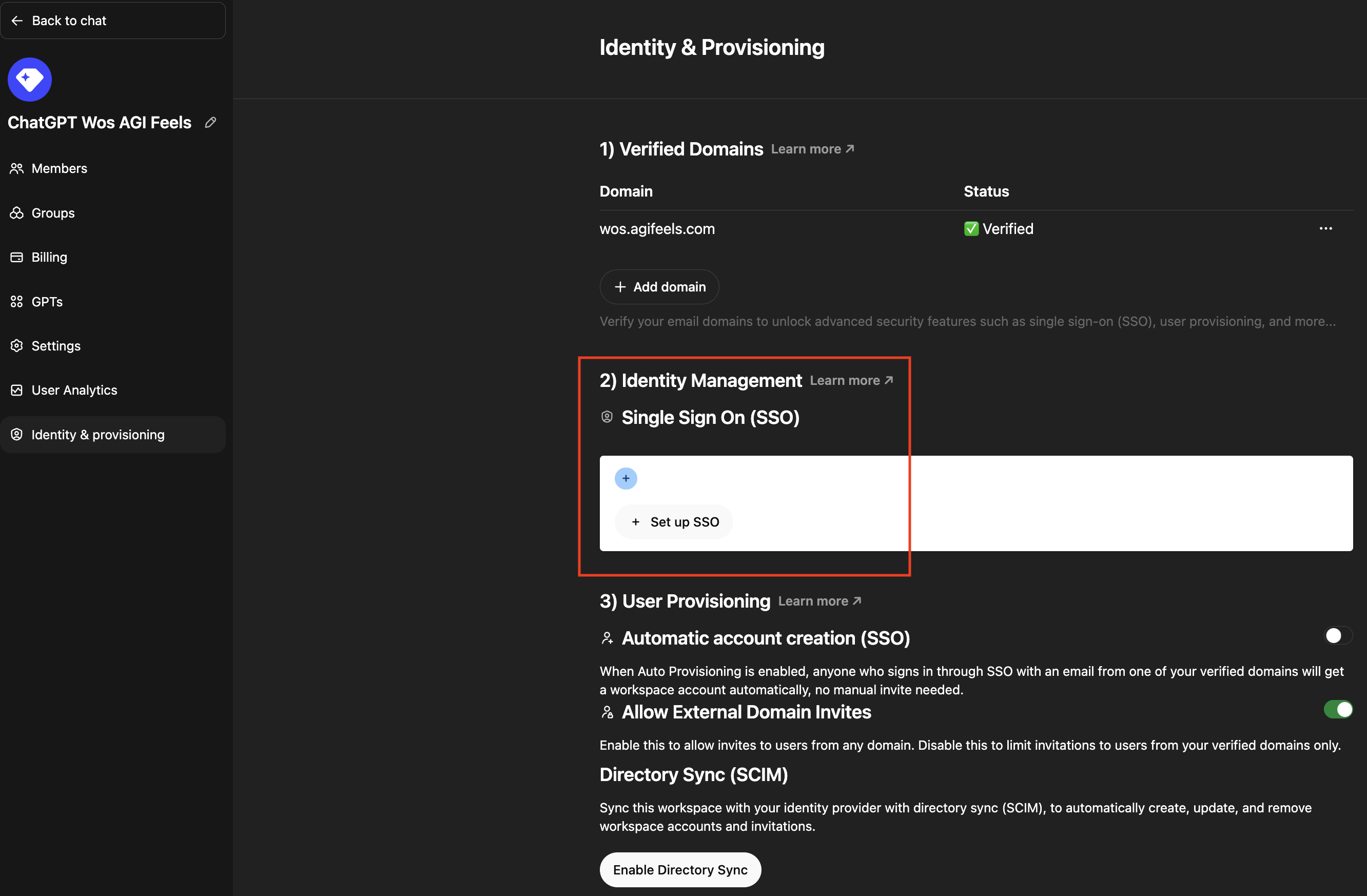
Task: Click the pencil icon to rename the workspace
Action: pos(210,122)
